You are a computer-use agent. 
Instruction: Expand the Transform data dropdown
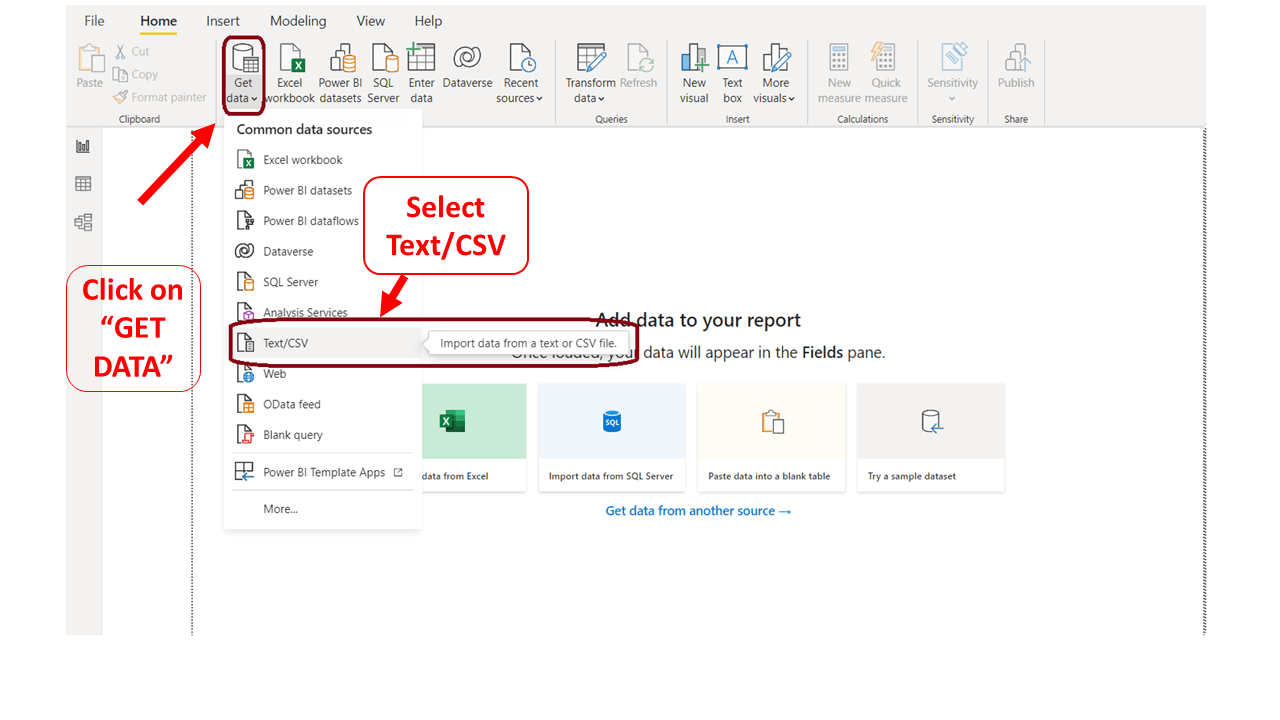click(x=590, y=70)
